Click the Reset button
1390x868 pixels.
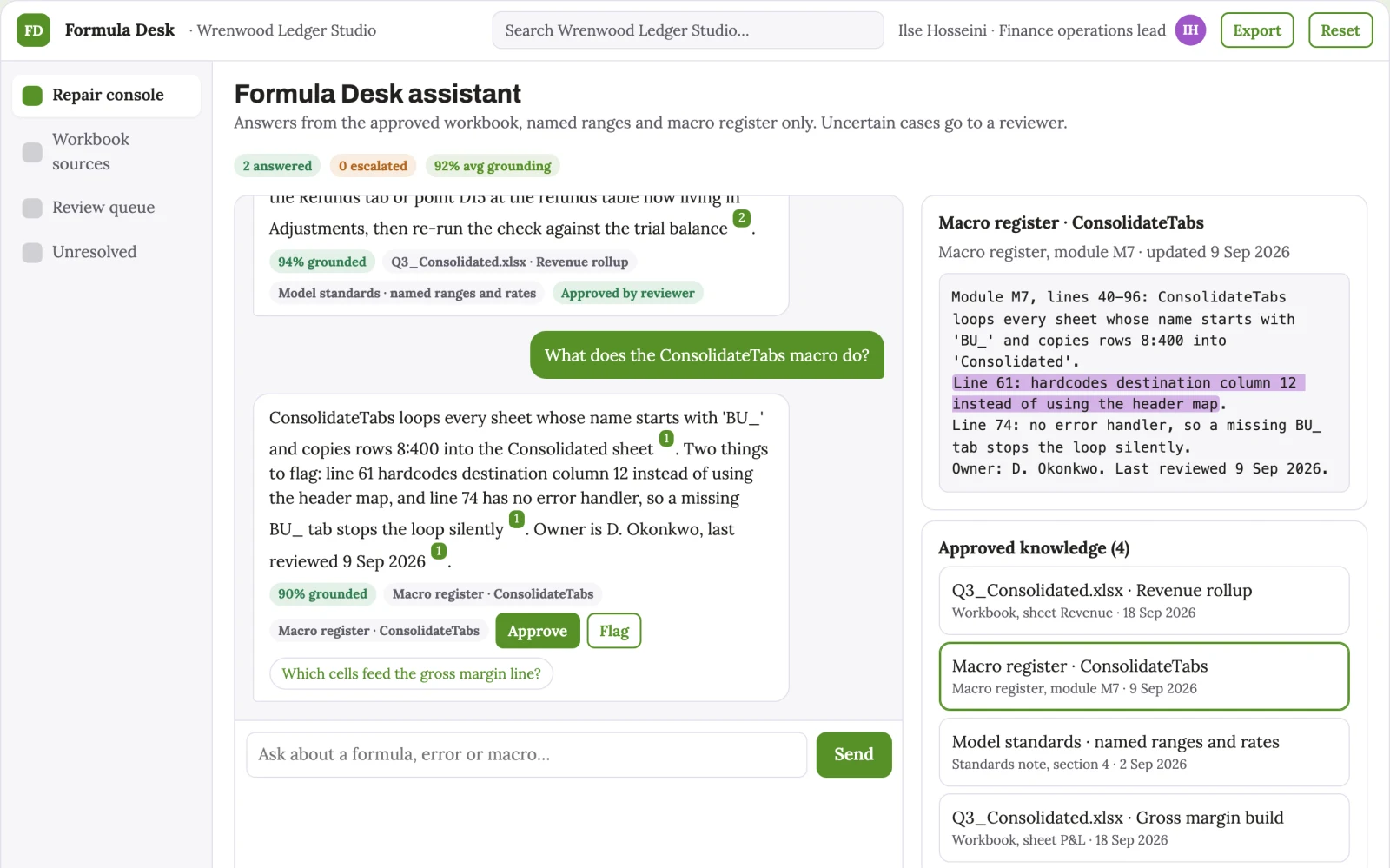pos(1340,30)
